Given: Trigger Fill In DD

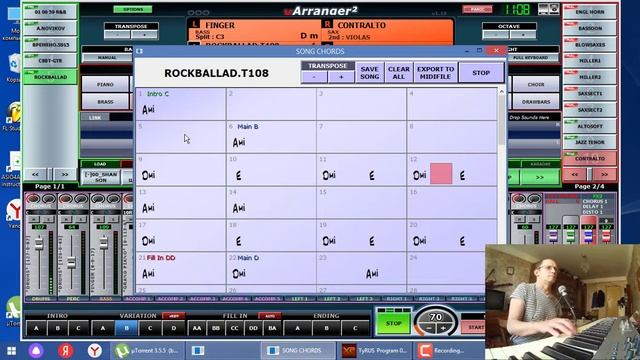Looking at the screenshot, I should pos(253,328).
